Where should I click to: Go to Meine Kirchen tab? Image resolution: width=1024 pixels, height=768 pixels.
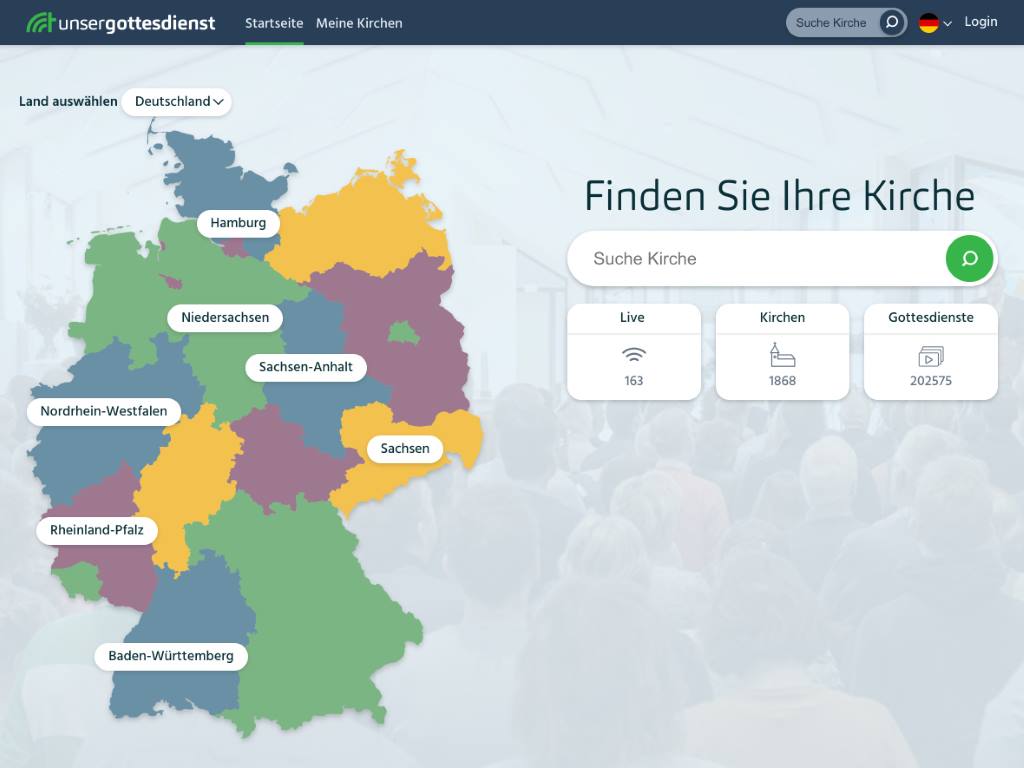(359, 23)
